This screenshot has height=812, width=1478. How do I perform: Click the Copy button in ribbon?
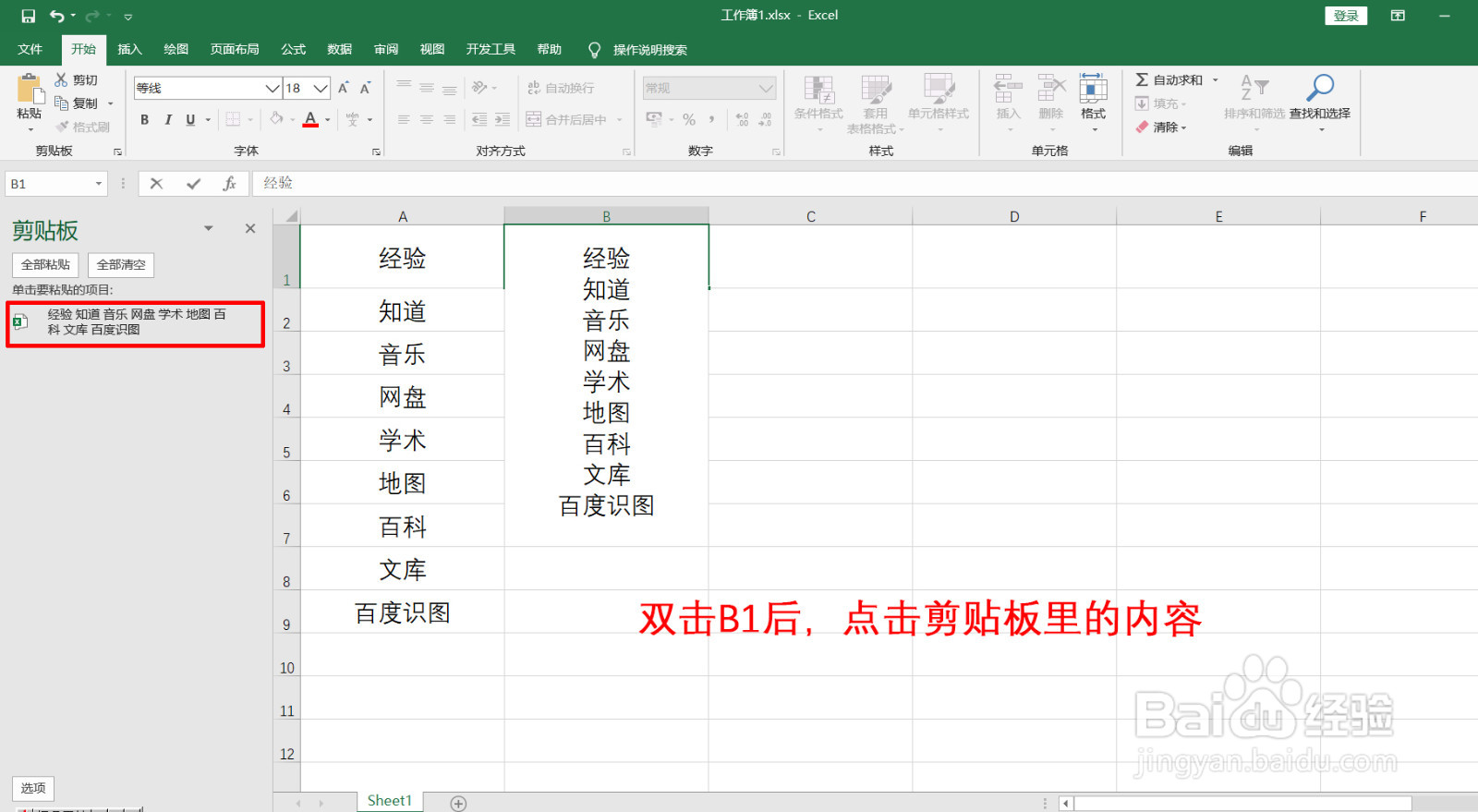77,103
